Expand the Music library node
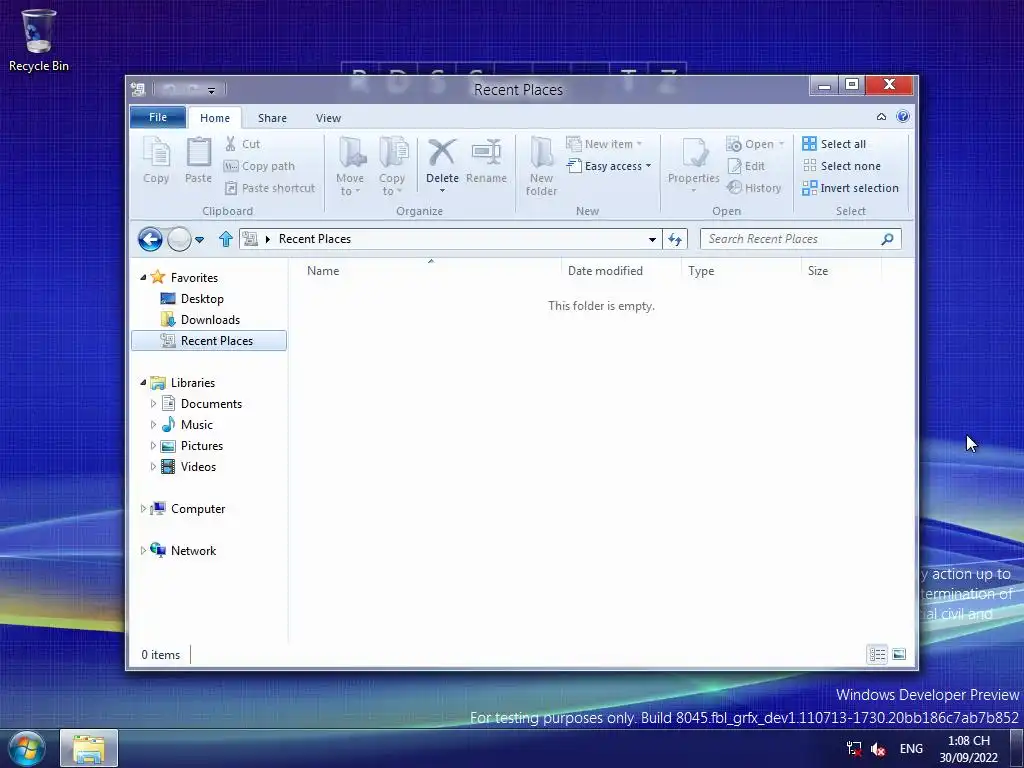Image resolution: width=1024 pixels, height=768 pixels. click(153, 425)
